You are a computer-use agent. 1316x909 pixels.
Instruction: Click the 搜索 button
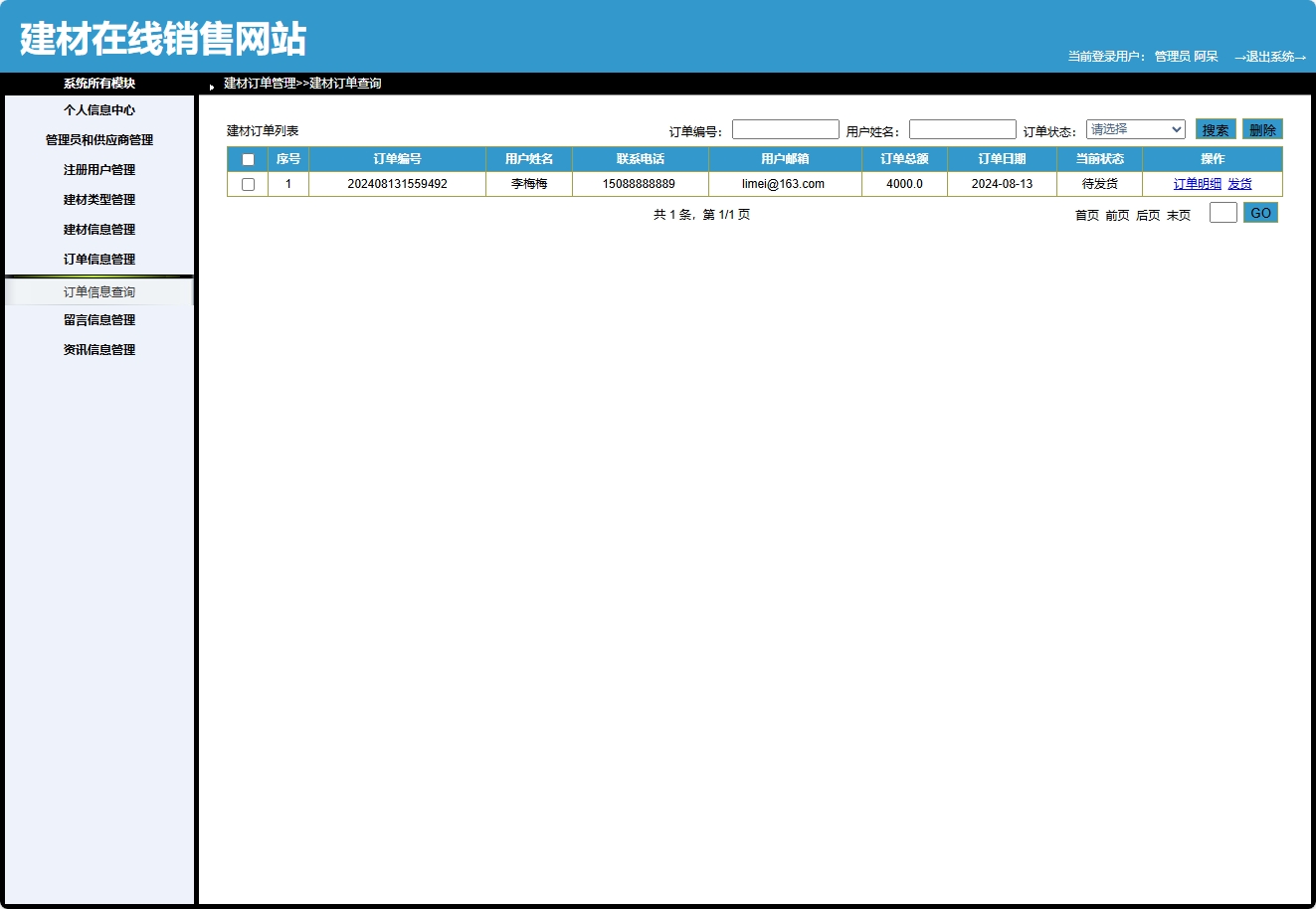pos(1215,128)
